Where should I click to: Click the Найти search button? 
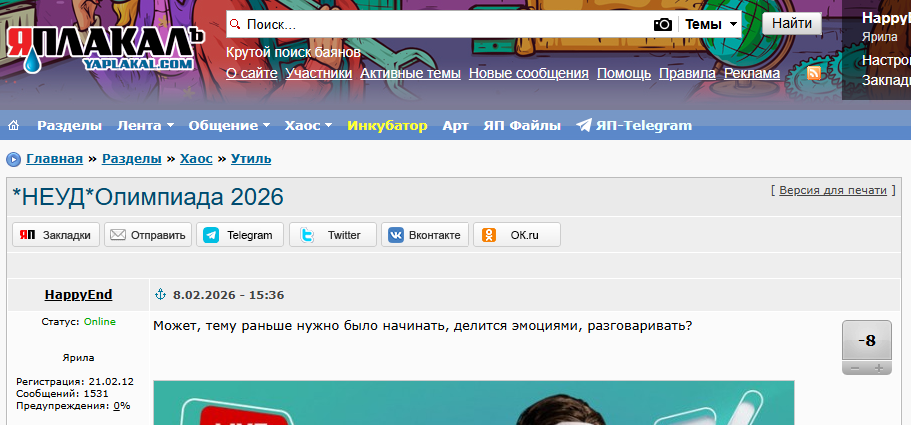pos(792,24)
